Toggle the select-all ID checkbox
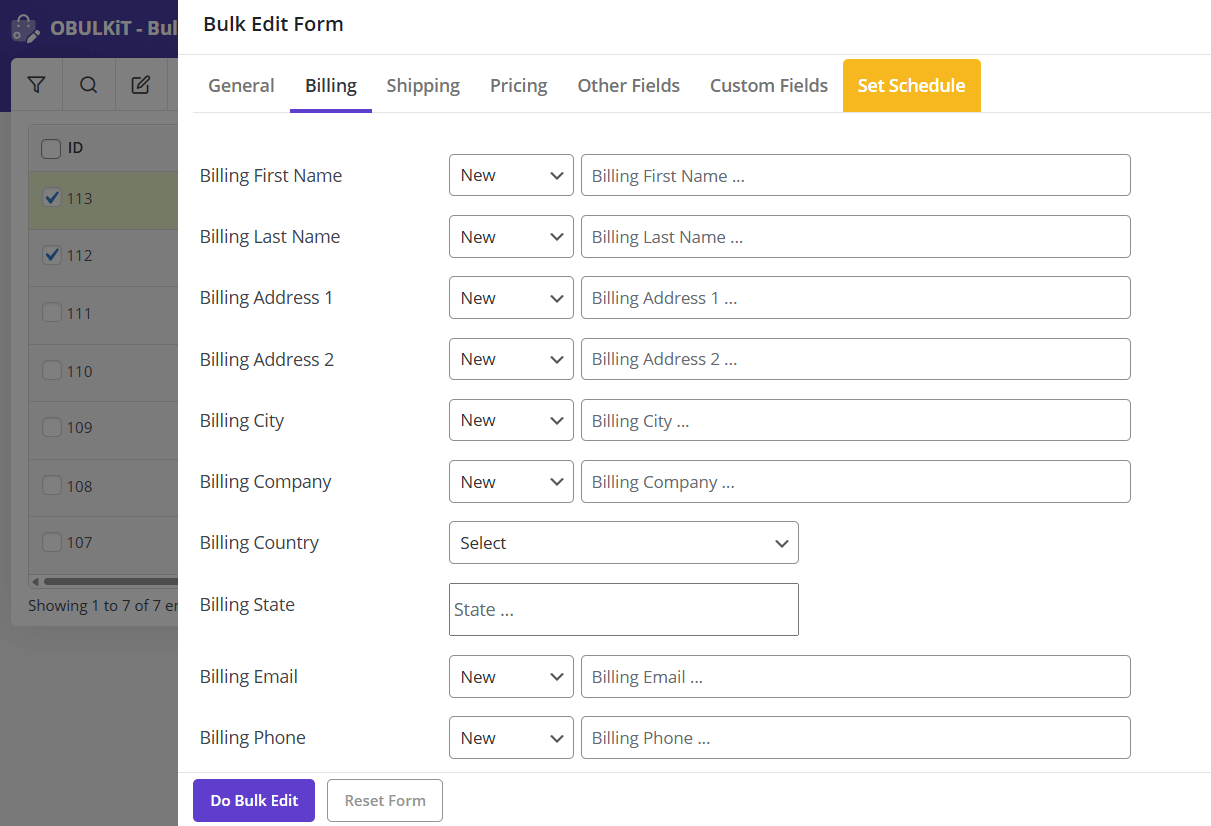1211x826 pixels. coord(51,149)
